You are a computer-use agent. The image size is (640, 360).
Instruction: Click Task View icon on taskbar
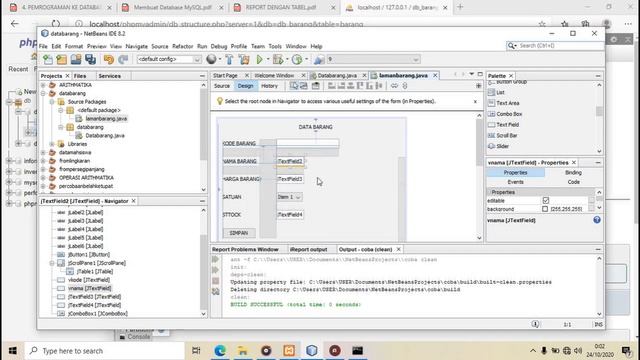click(x=196, y=351)
